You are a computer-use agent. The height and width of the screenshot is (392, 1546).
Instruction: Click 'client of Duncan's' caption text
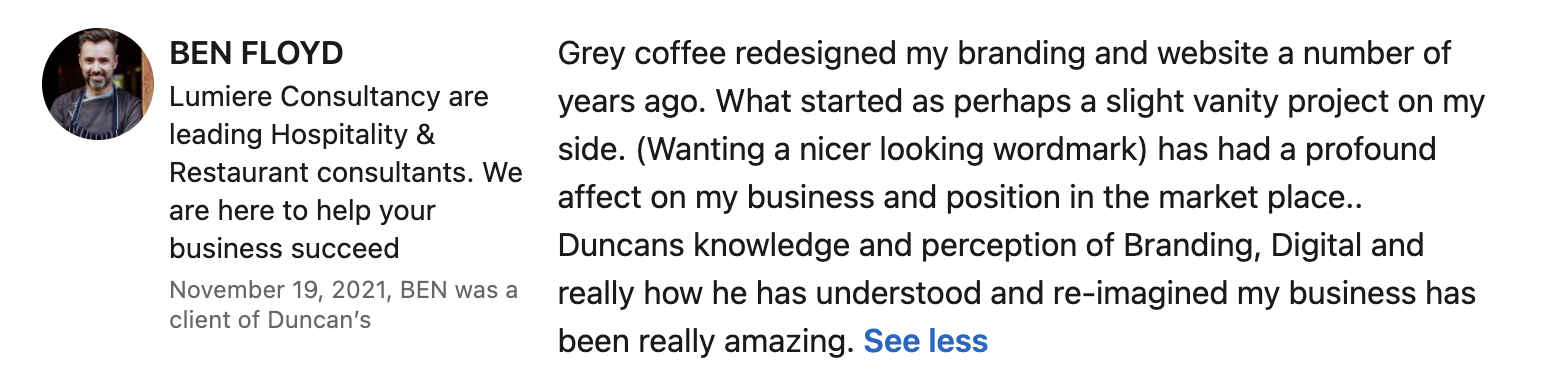tap(271, 320)
